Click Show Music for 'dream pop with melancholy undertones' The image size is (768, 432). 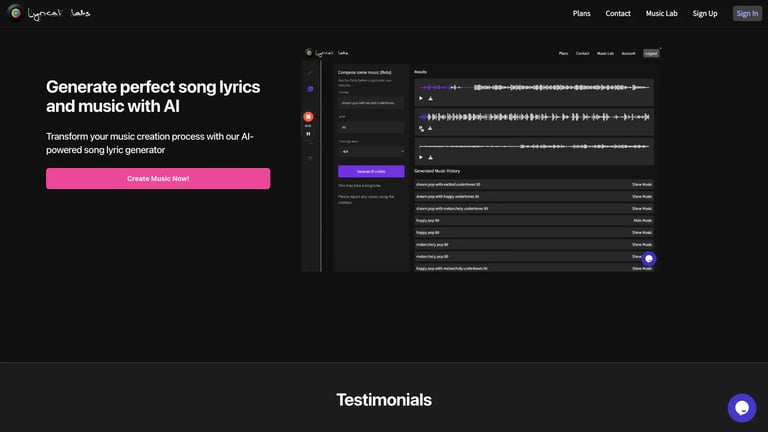pyautogui.click(x=642, y=209)
